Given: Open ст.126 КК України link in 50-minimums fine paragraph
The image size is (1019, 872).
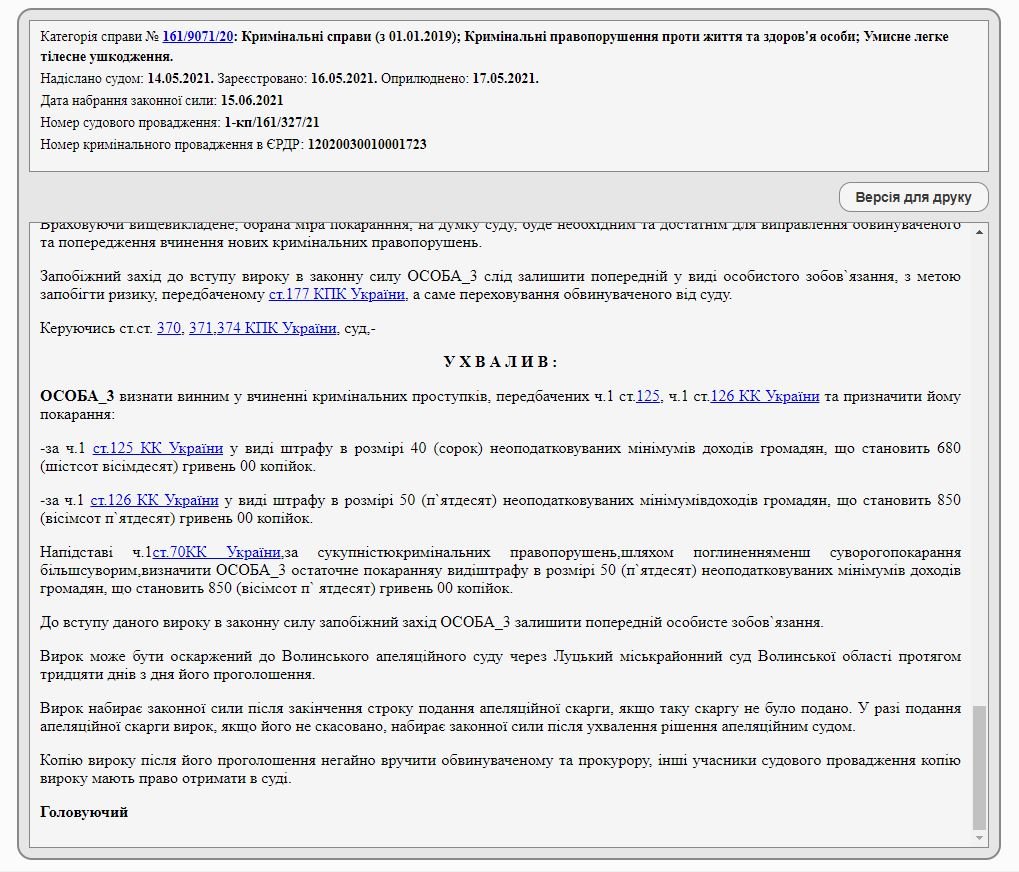Looking at the screenshot, I should coord(154,500).
